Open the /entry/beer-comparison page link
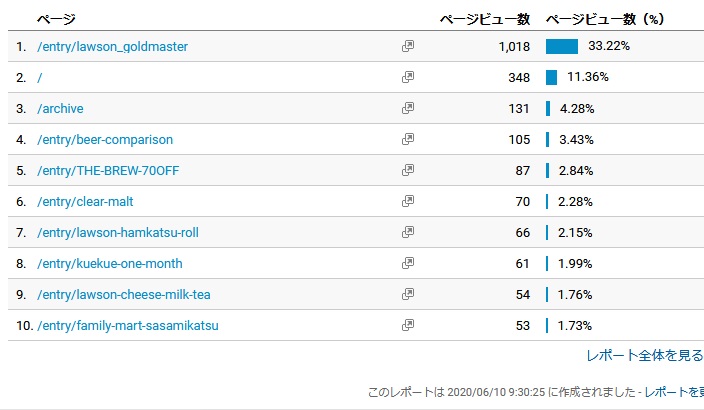 [x=105, y=140]
